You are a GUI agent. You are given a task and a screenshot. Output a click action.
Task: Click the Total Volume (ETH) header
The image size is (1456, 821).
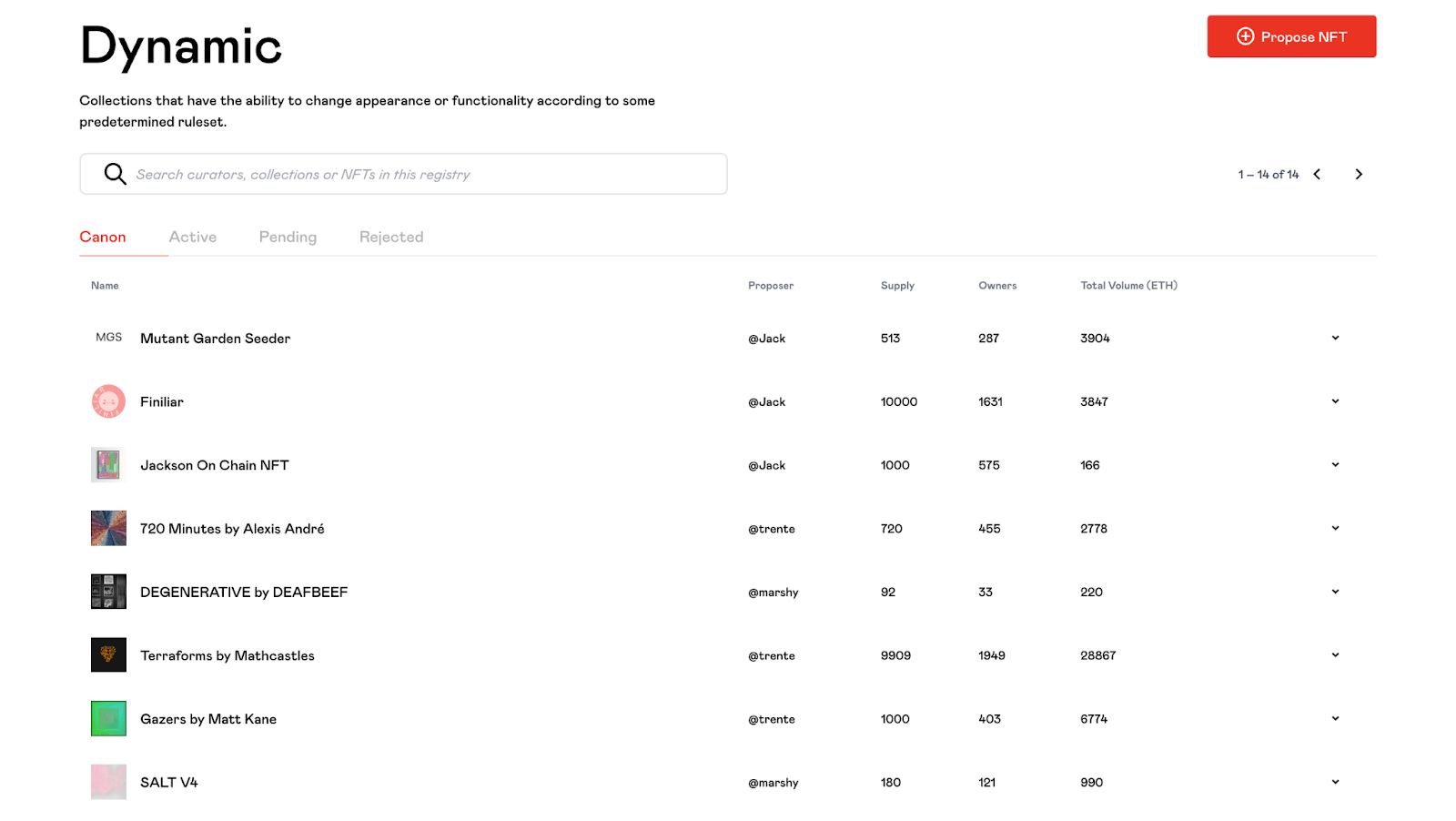1128,286
